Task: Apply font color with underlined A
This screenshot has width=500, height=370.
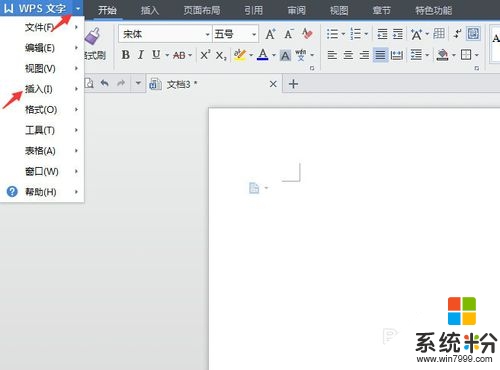Action: click(263, 55)
